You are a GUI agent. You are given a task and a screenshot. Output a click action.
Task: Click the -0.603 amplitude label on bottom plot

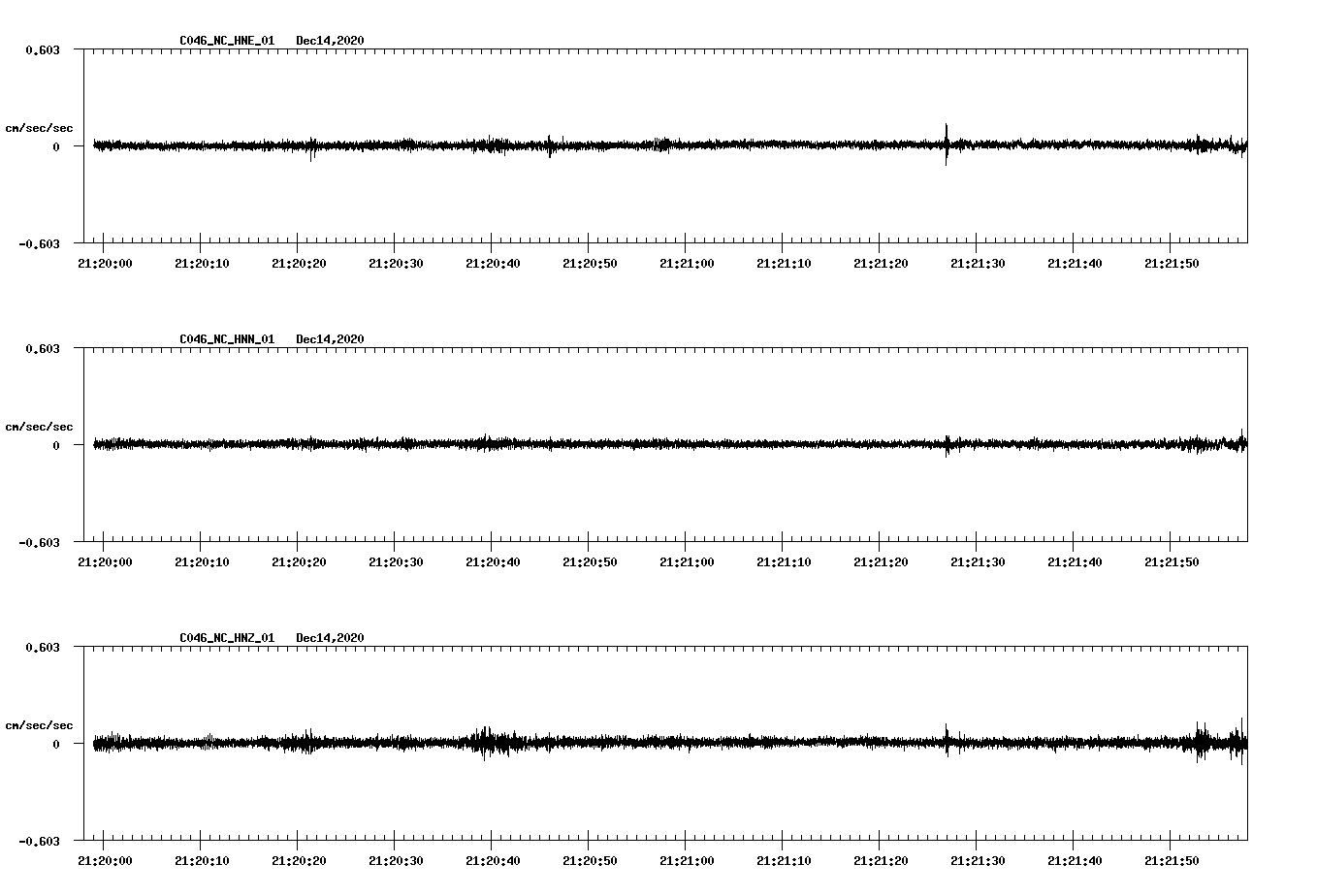(x=41, y=843)
